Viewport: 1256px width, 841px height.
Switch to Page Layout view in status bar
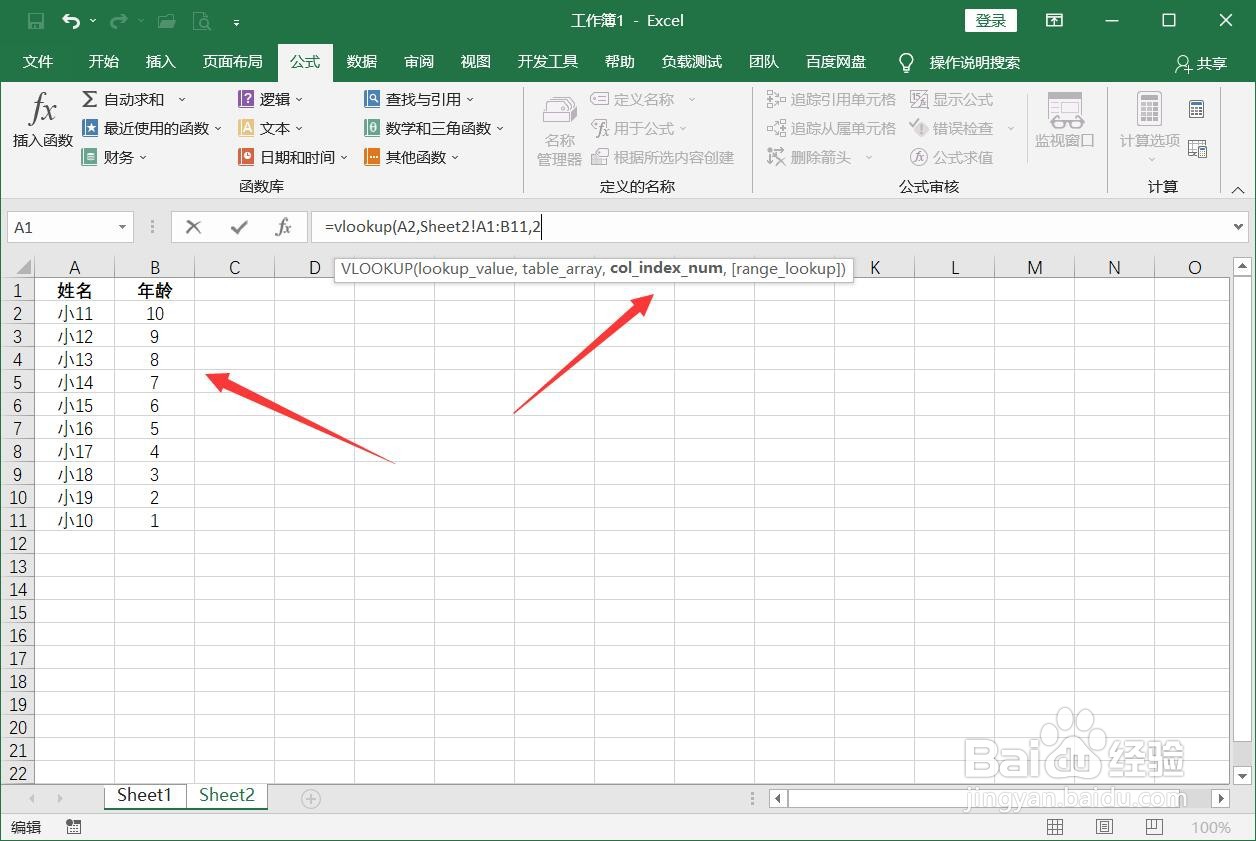coord(1103,827)
